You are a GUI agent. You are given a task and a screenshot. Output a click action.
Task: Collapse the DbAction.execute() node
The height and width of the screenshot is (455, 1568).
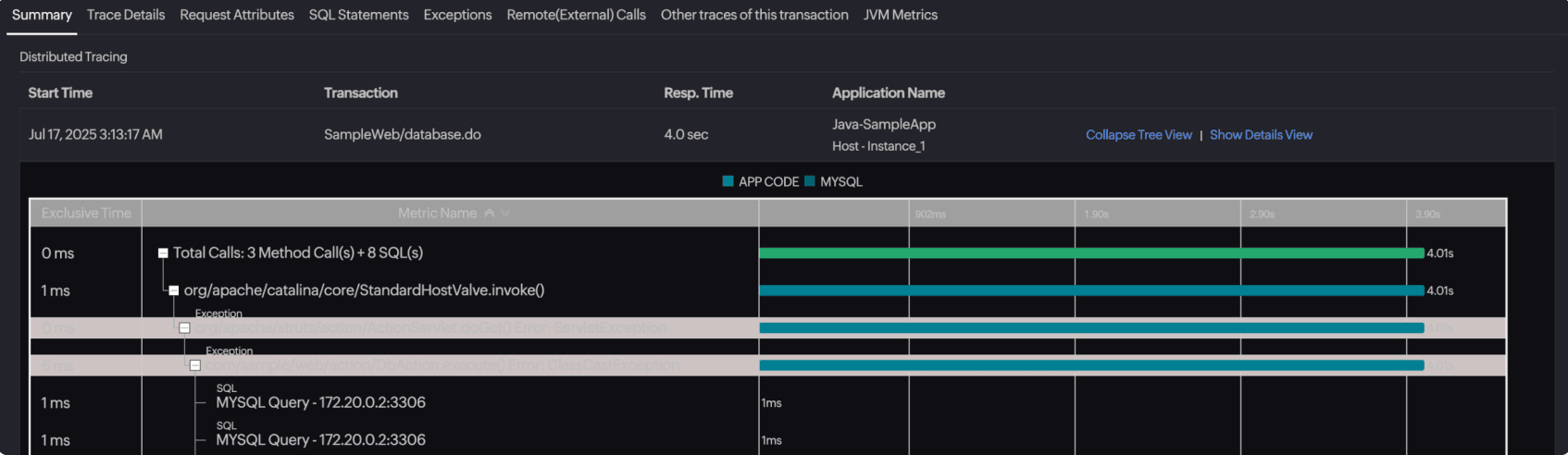click(x=195, y=365)
